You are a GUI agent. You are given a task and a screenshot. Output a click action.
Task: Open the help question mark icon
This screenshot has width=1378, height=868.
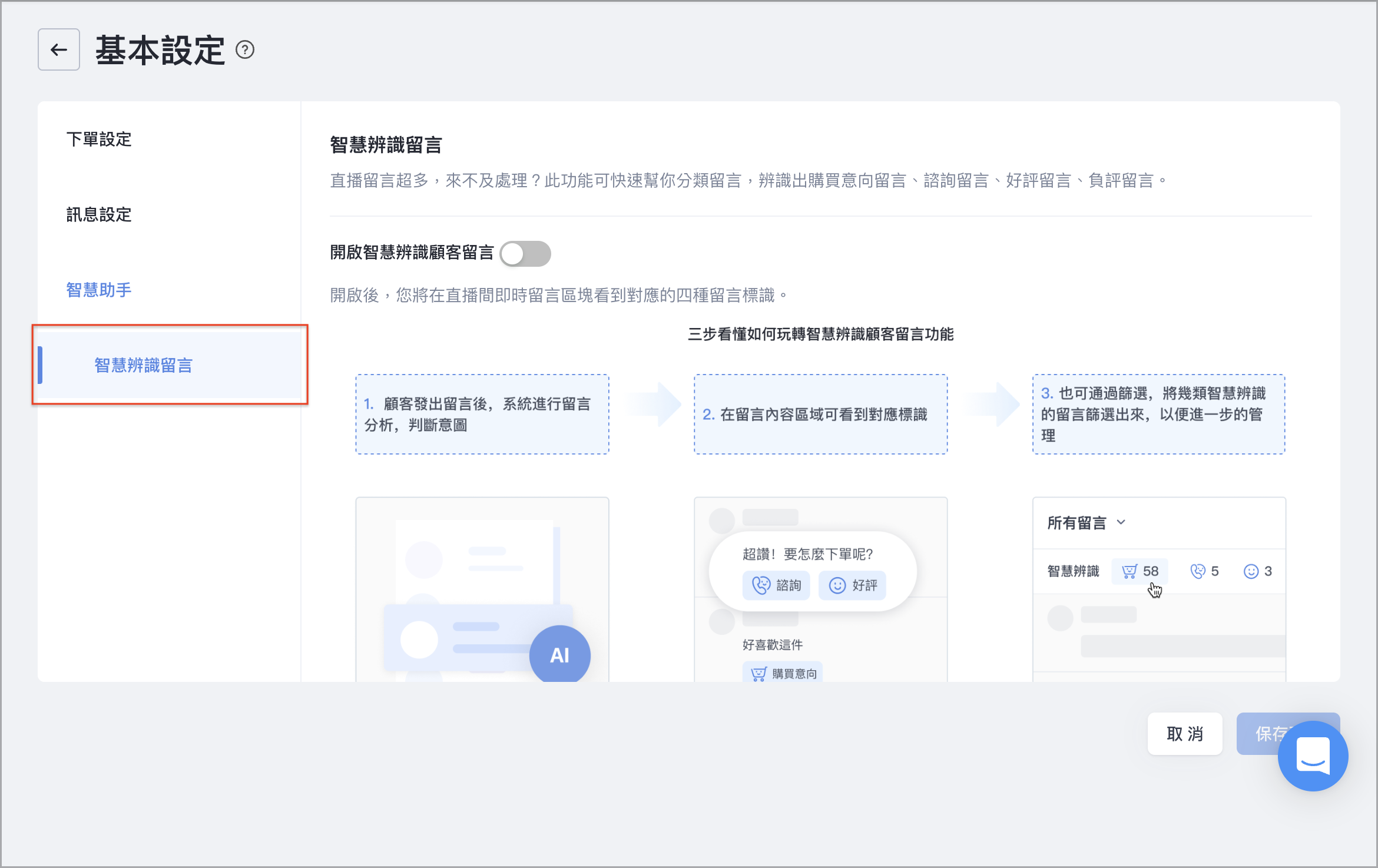pyautogui.click(x=245, y=50)
